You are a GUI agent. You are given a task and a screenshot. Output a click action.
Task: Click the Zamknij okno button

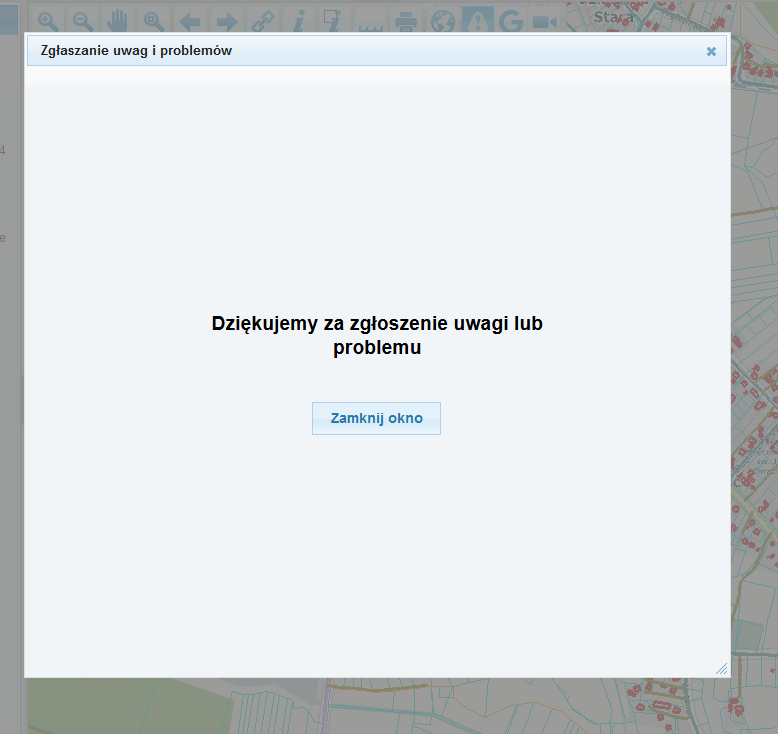click(376, 418)
